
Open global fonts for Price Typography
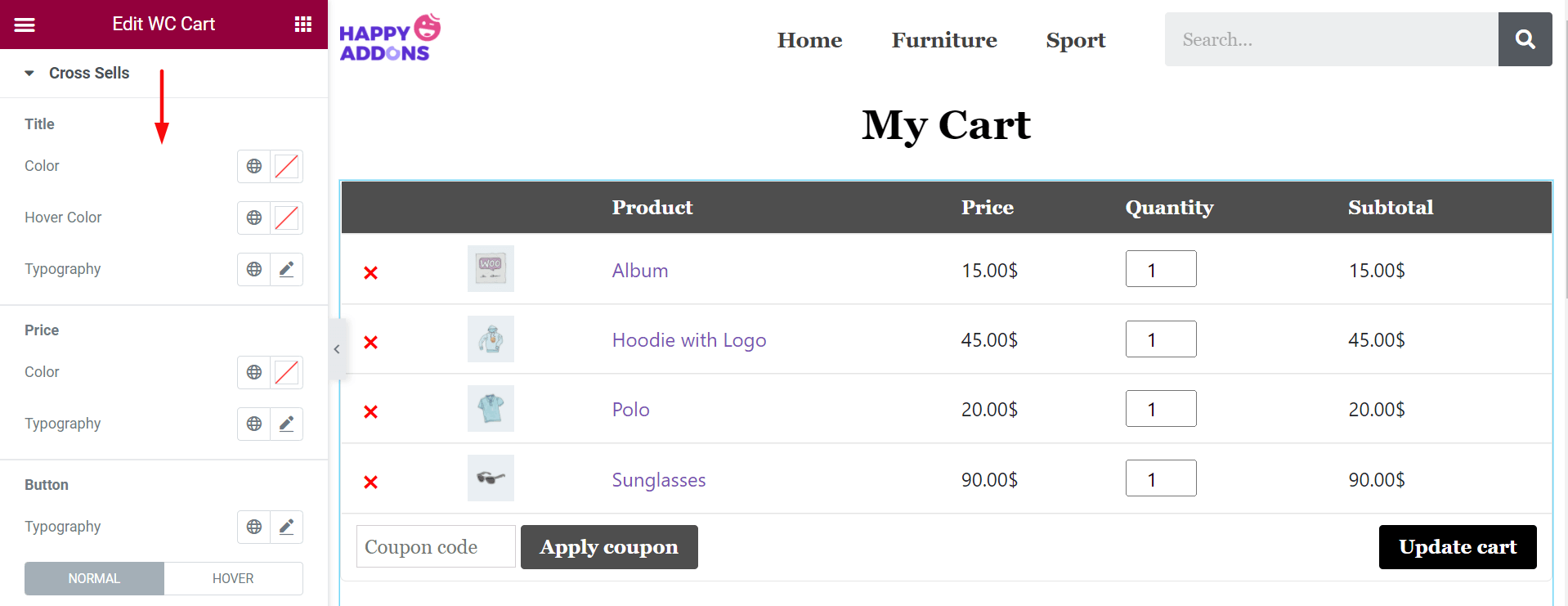point(254,424)
